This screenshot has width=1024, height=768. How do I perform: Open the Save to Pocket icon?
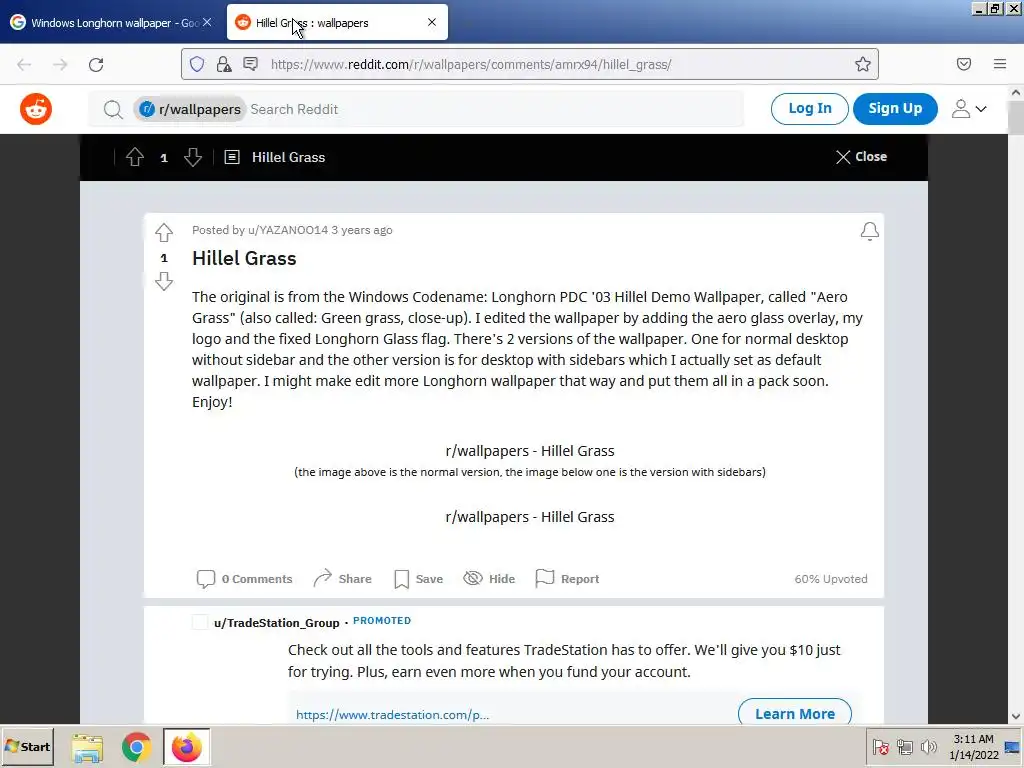(964, 64)
